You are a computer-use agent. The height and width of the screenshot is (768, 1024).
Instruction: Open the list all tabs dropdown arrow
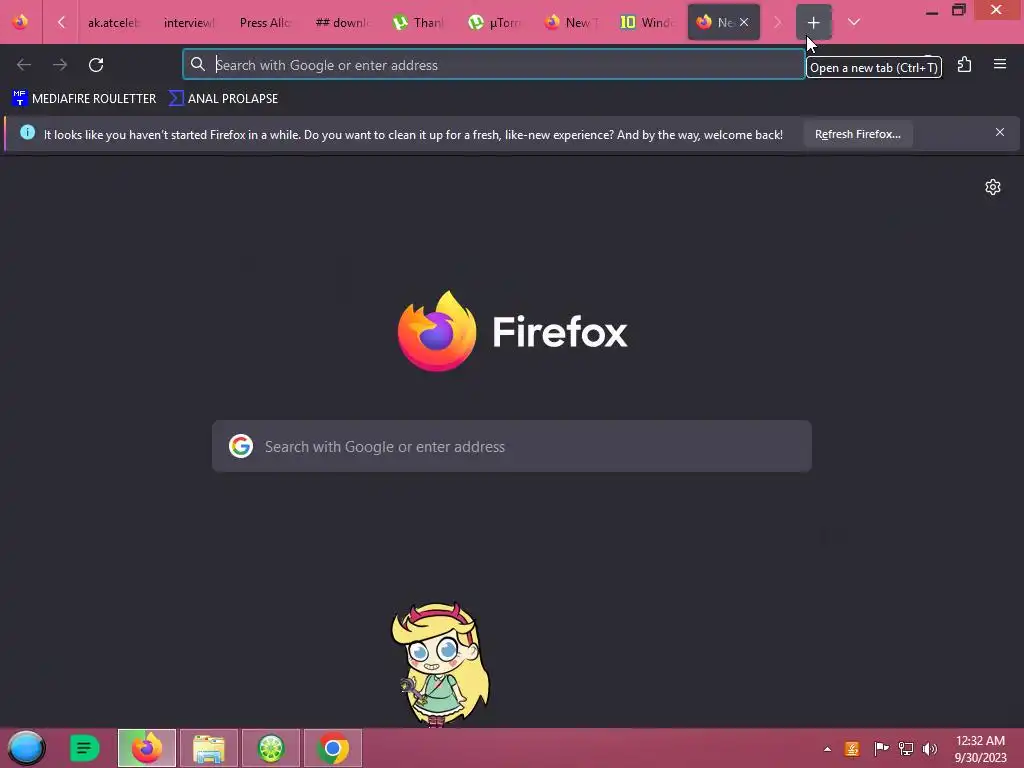pos(854,22)
